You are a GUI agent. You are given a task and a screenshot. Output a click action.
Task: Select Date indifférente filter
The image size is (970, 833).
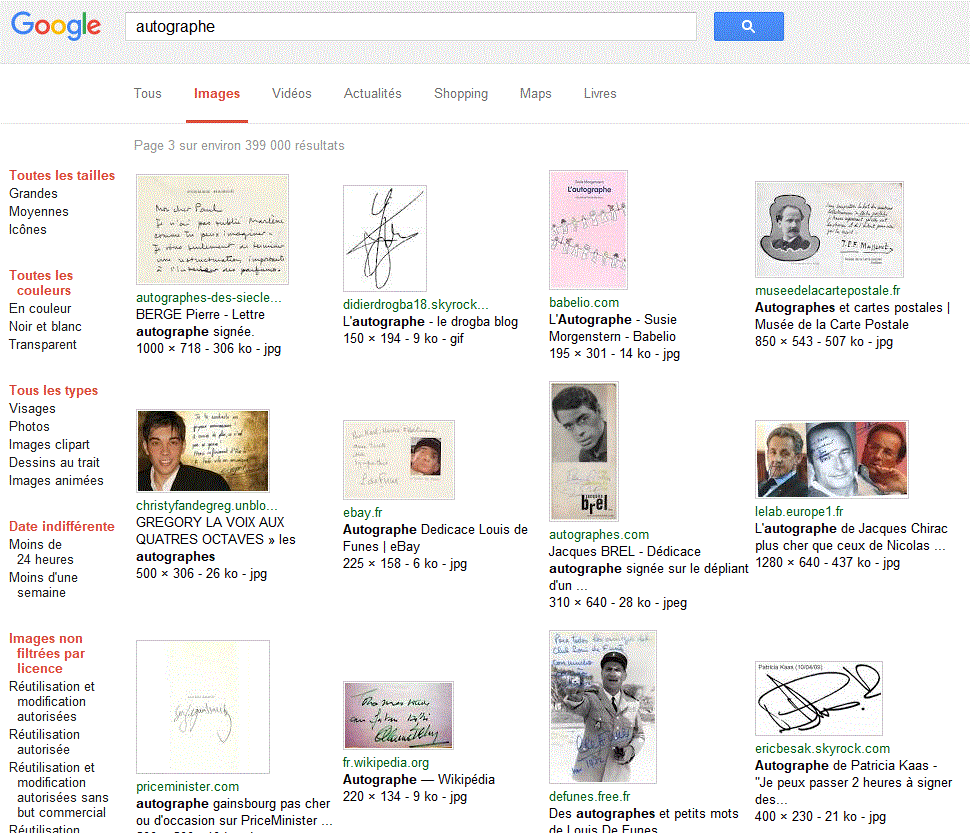point(62,526)
